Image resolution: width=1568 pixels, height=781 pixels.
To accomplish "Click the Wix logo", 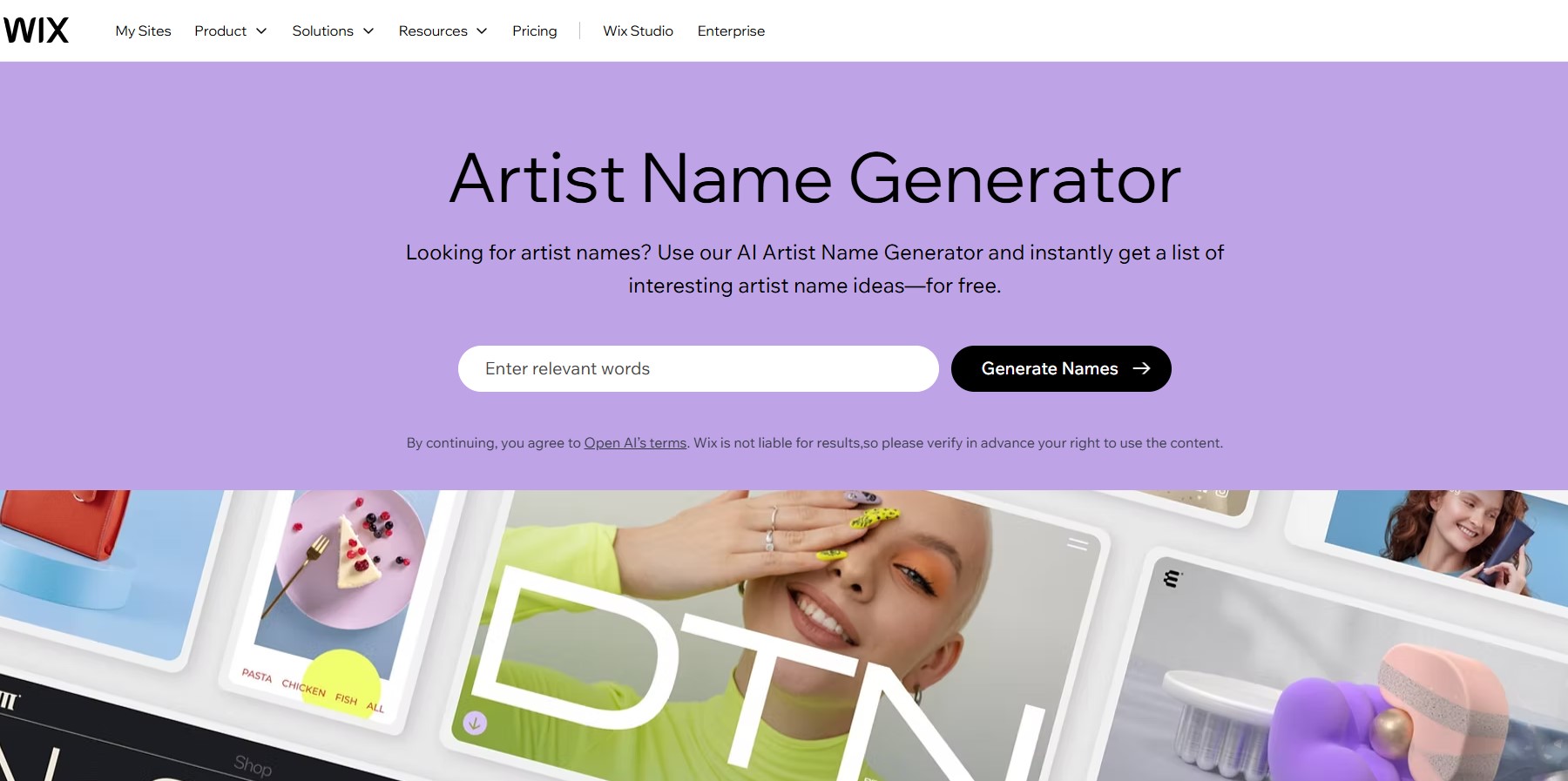I will pos(36,30).
